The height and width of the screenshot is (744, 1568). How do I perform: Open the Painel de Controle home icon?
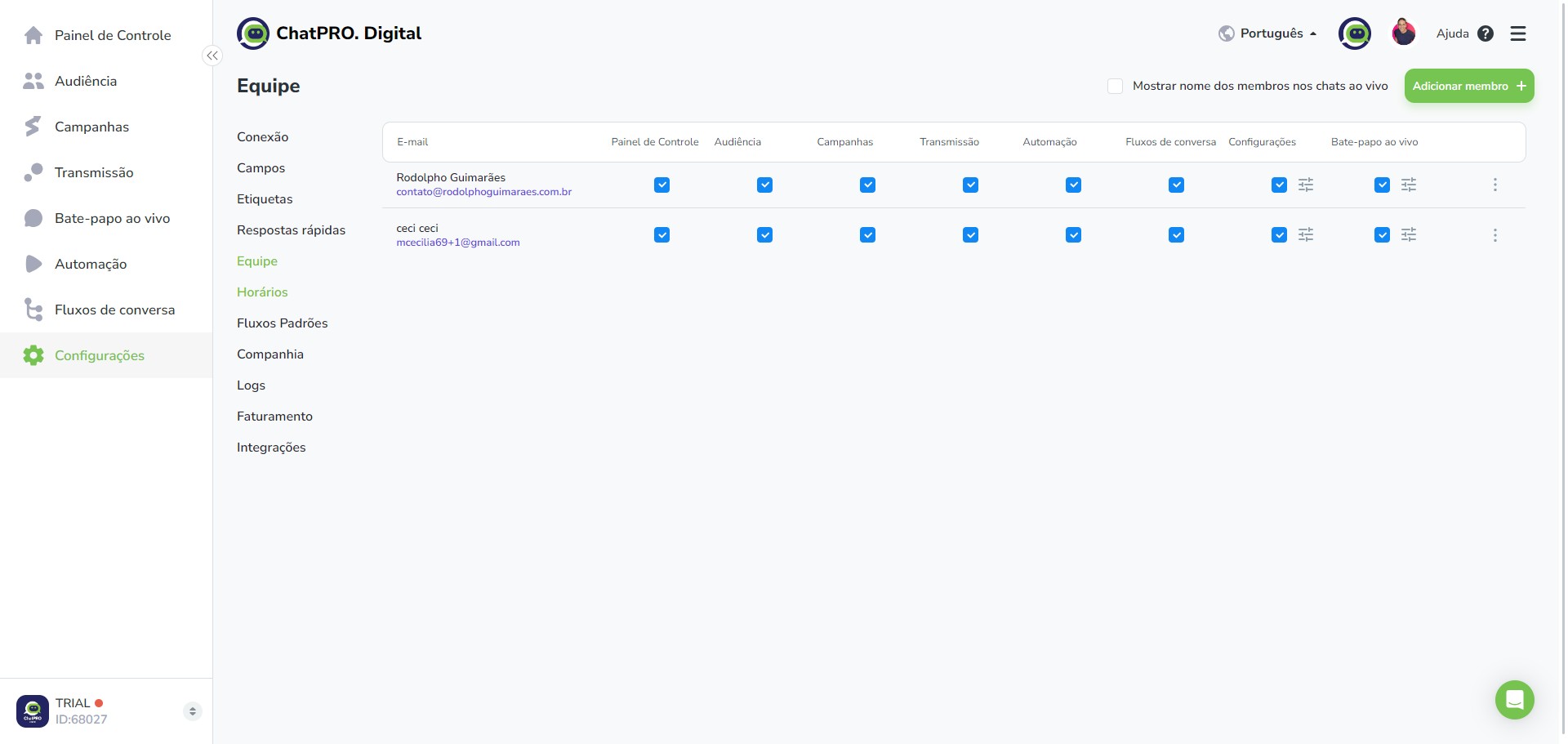[x=33, y=35]
